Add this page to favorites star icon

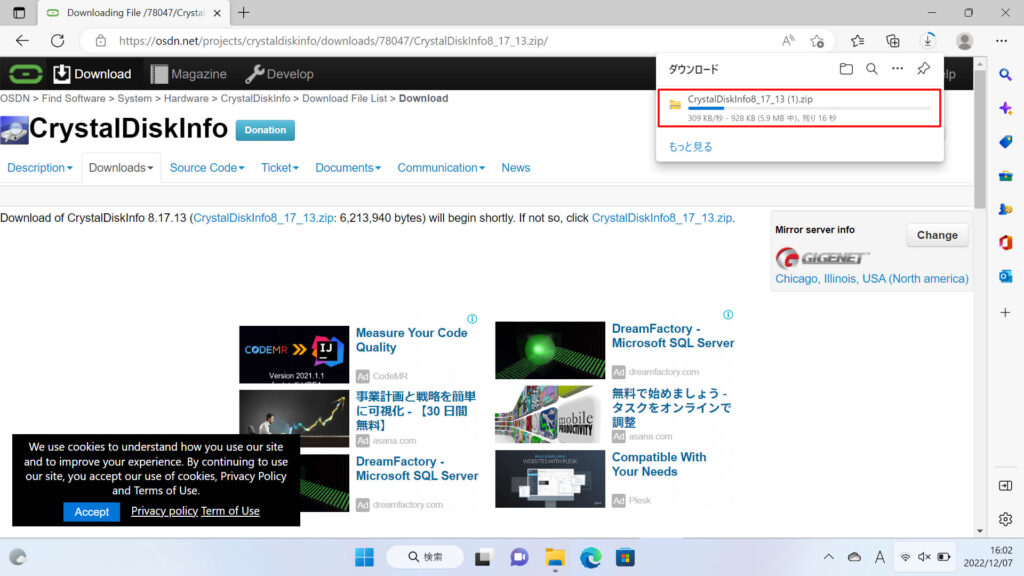[x=817, y=40]
